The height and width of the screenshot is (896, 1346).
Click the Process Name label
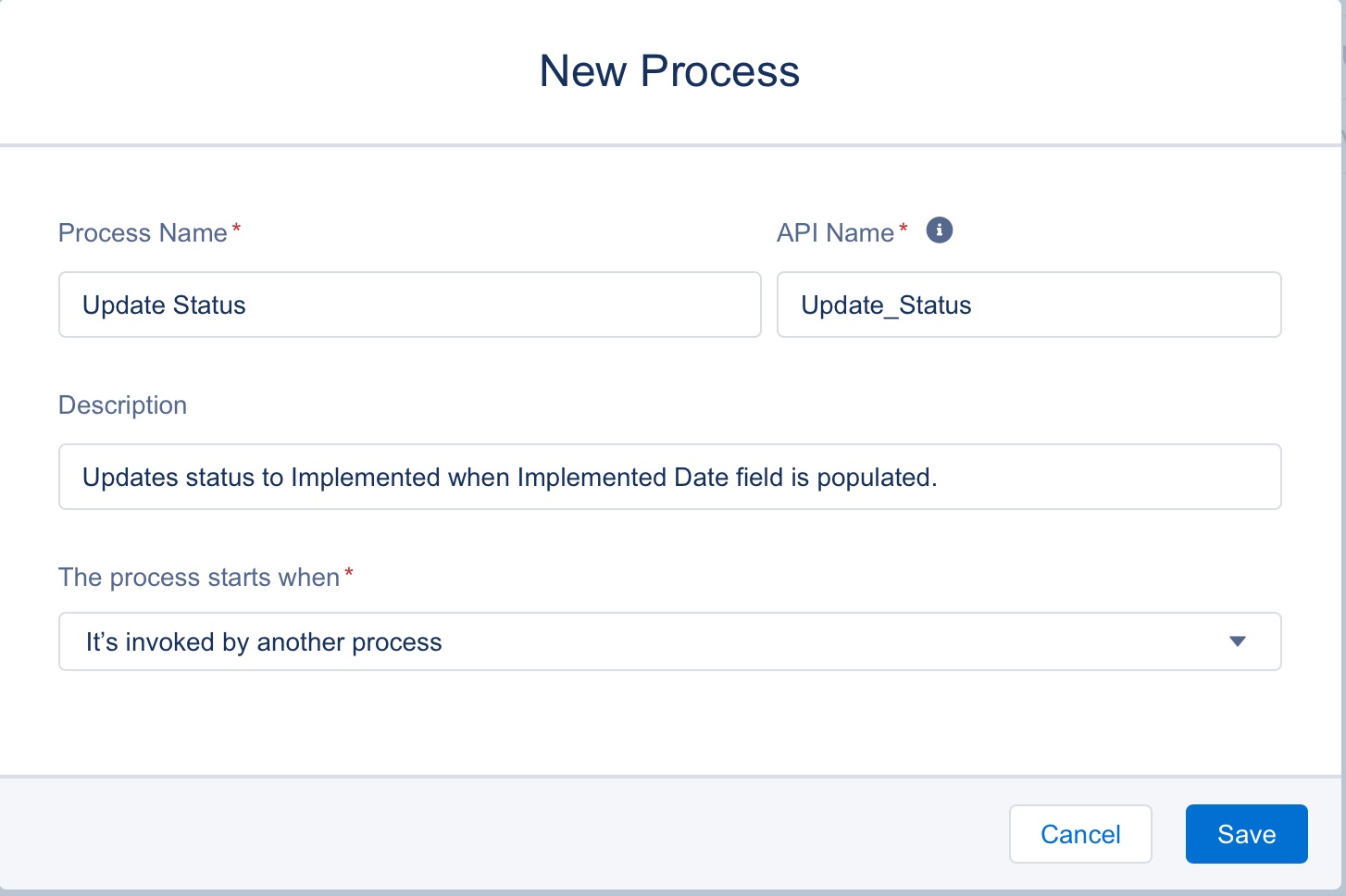143,232
